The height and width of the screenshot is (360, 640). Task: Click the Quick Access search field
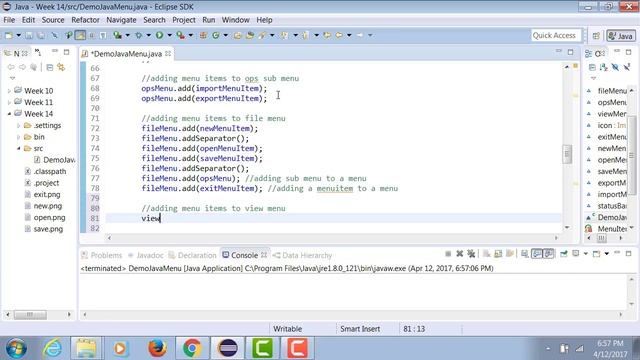tap(556, 36)
